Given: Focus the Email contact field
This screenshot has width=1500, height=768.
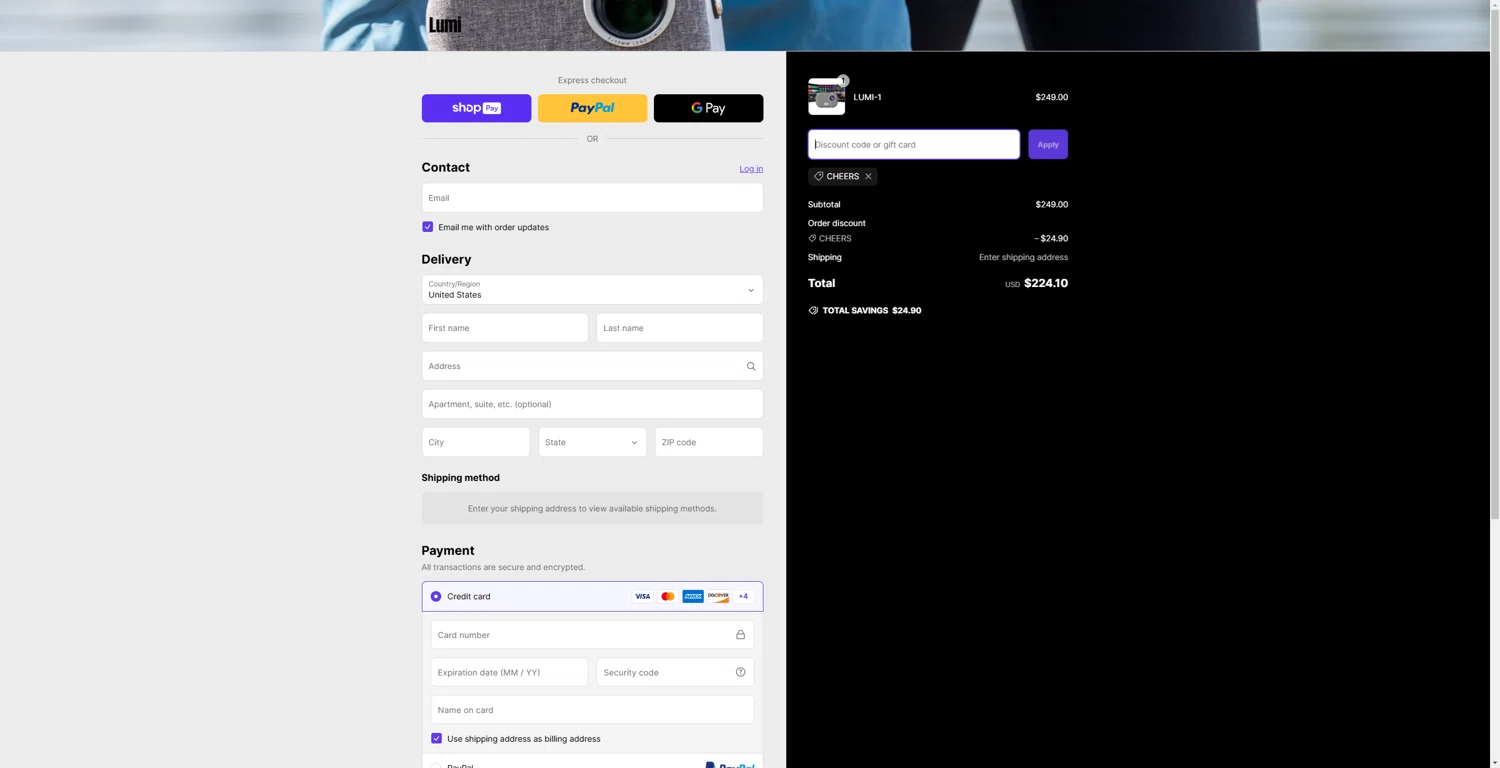Looking at the screenshot, I should [592, 198].
